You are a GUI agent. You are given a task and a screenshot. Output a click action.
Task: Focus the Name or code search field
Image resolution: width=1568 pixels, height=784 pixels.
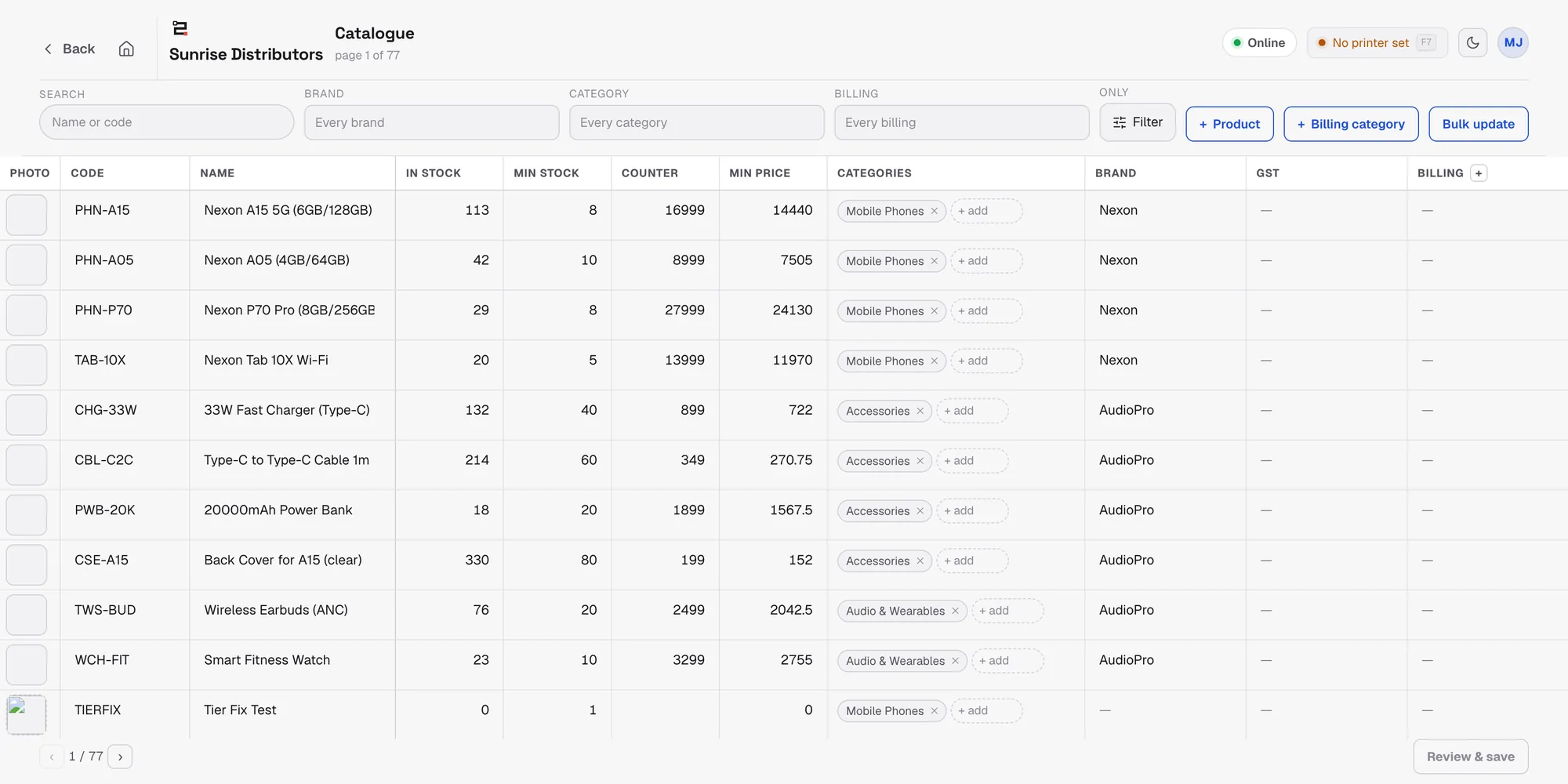(x=166, y=122)
